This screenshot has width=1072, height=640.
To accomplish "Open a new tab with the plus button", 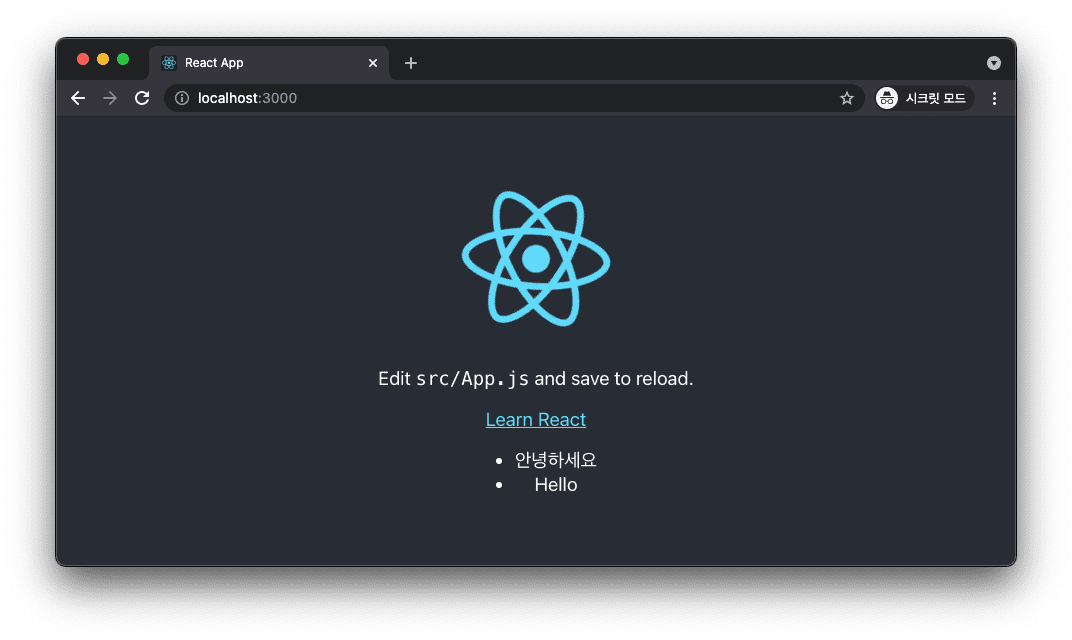I will coord(410,62).
